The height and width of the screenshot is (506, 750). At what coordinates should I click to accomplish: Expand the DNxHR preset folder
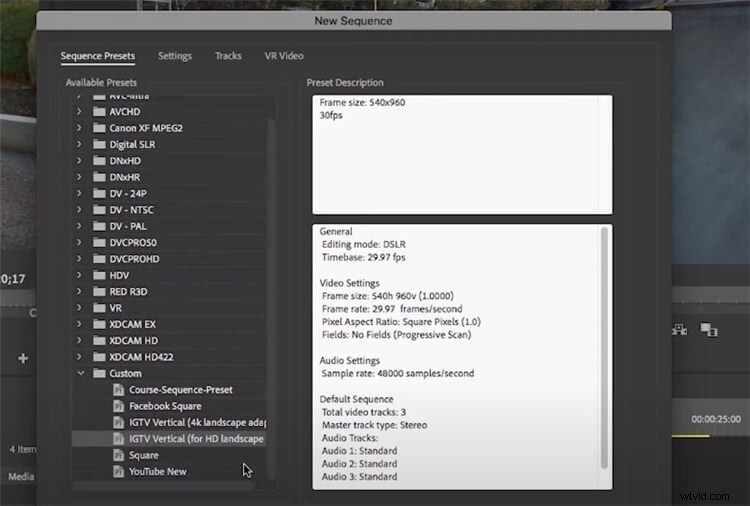point(79,177)
